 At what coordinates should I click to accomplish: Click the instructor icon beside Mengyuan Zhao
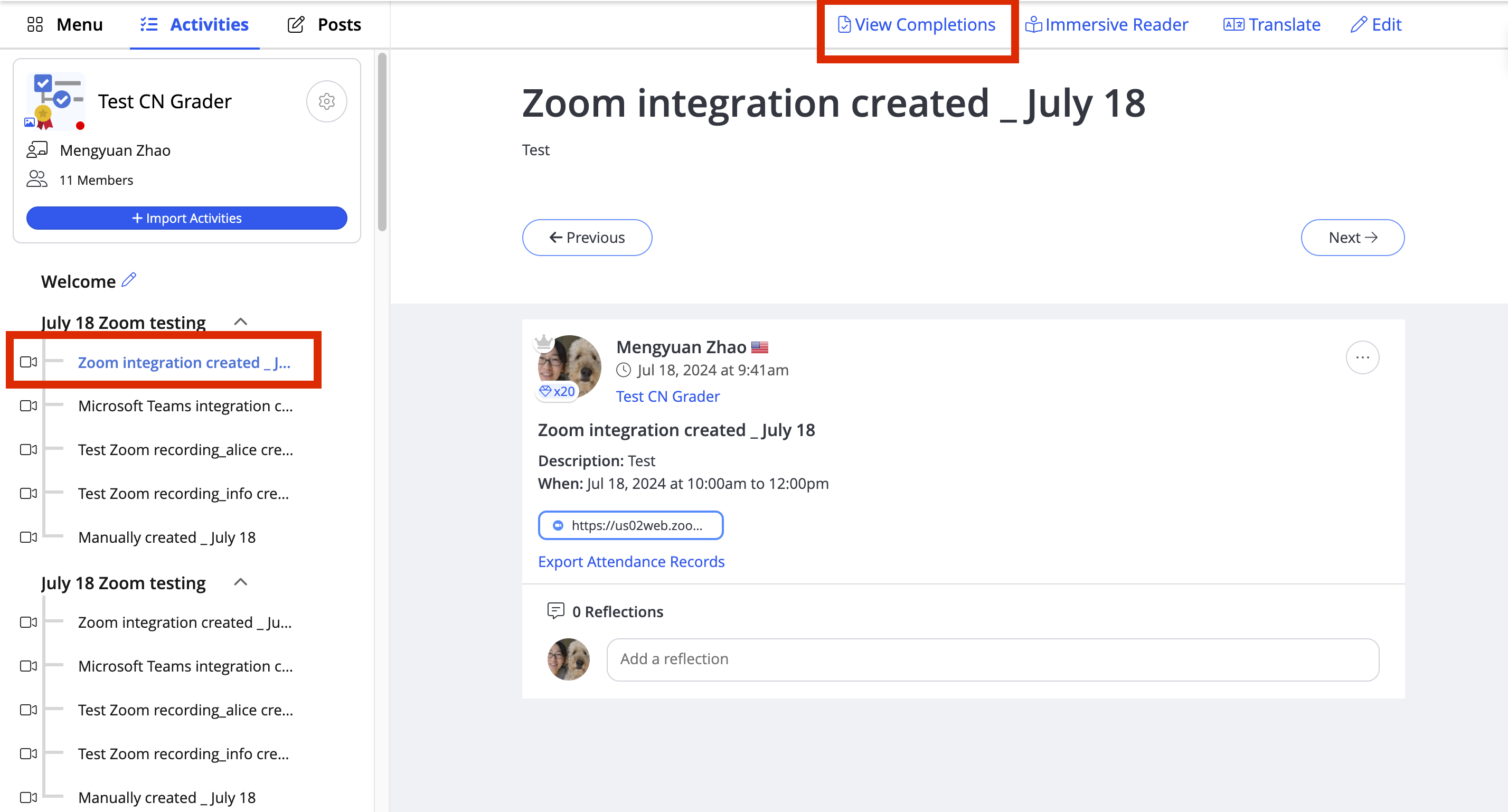coord(37,149)
